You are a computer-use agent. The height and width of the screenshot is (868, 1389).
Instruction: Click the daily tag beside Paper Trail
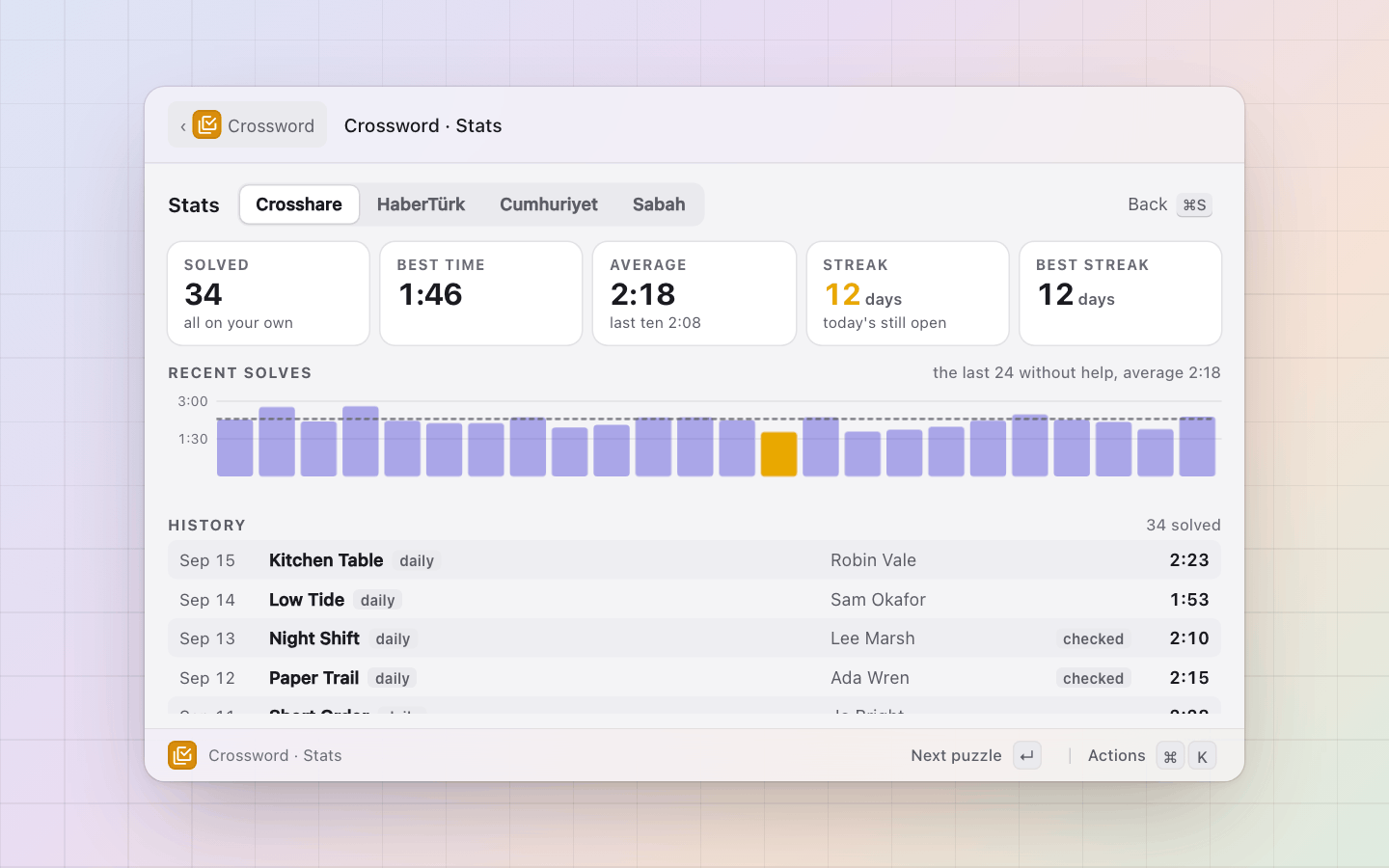(393, 679)
